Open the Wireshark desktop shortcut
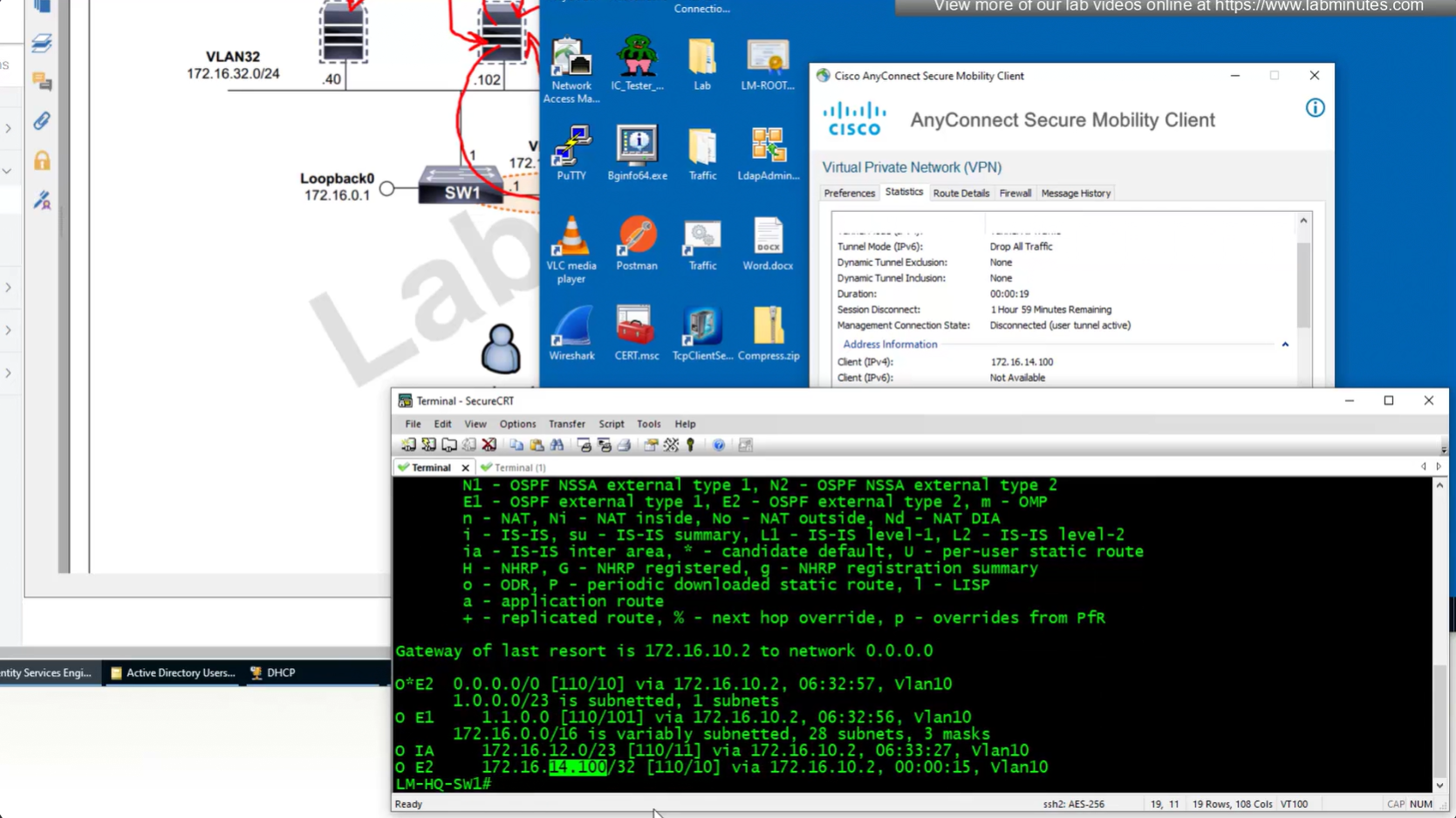This screenshot has width=1456, height=818. (571, 332)
